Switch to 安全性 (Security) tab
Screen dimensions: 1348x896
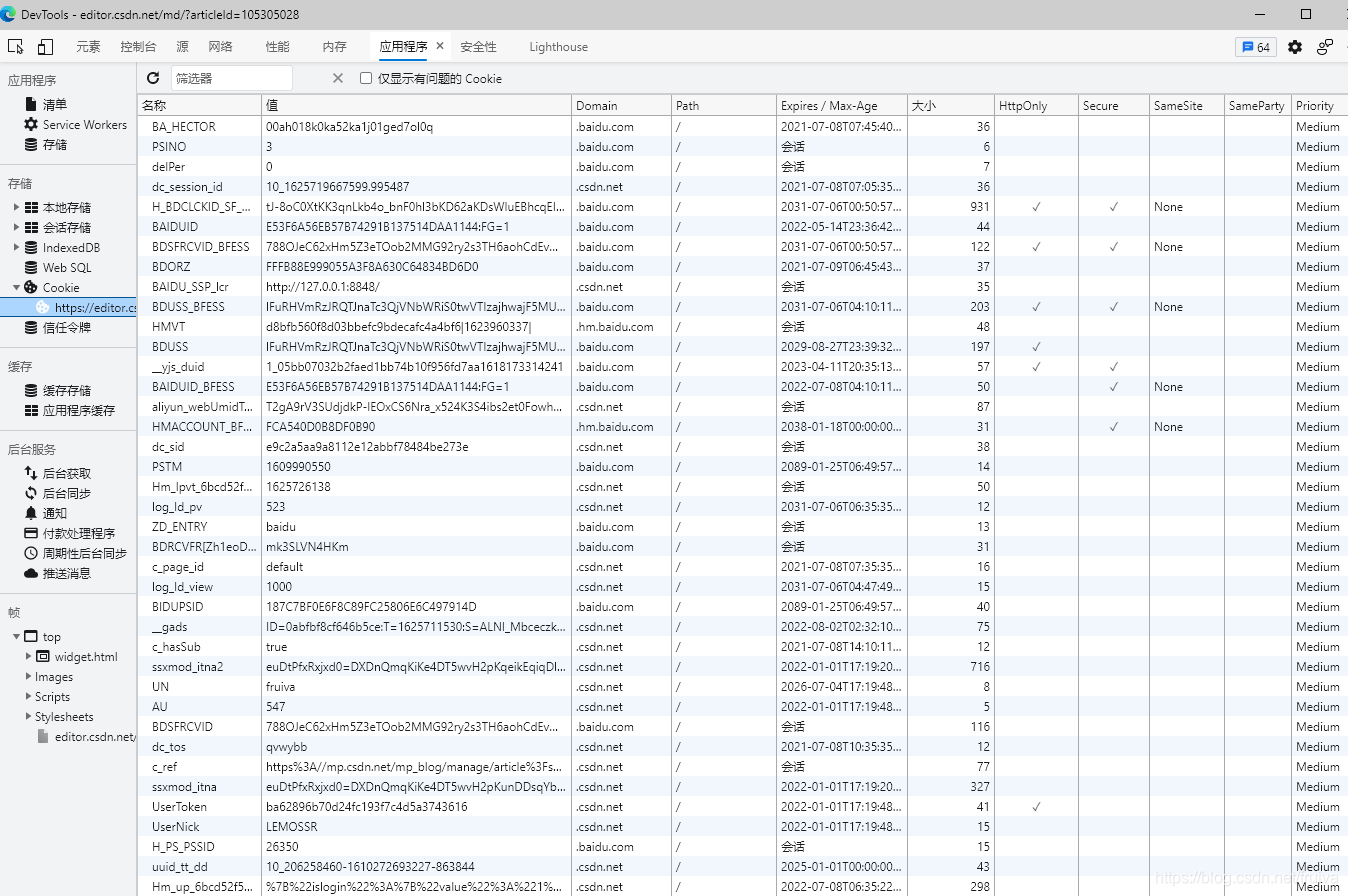(478, 47)
